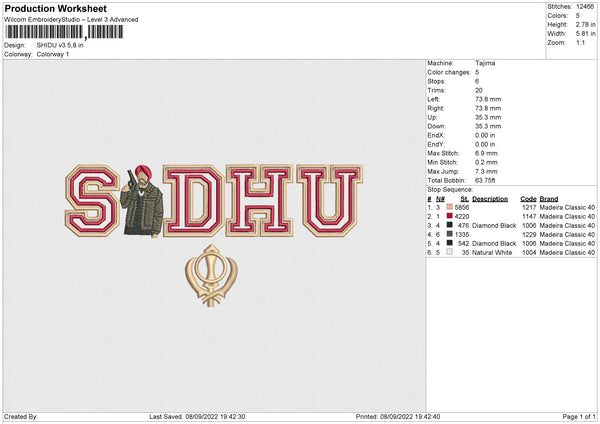Click code 1217 in the stop sequence
This screenshot has width=600, height=424.
point(529,207)
